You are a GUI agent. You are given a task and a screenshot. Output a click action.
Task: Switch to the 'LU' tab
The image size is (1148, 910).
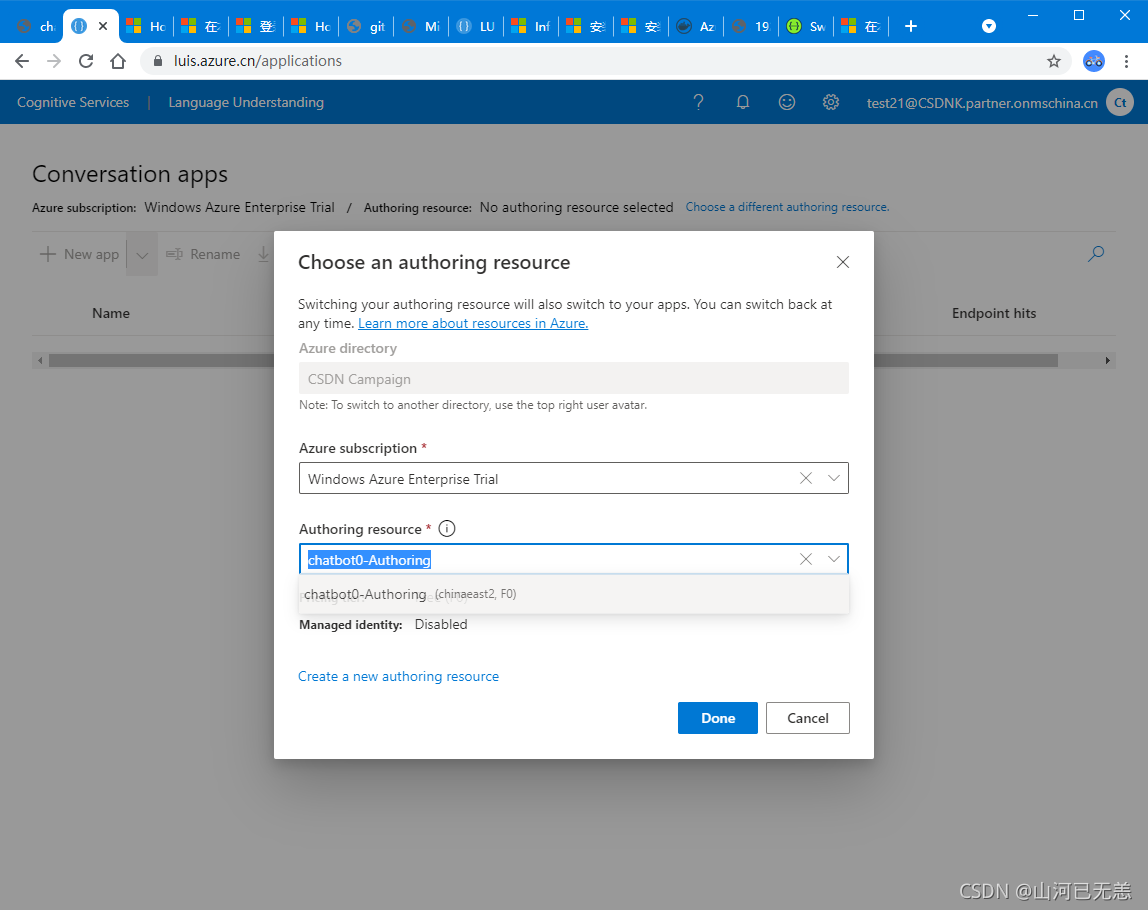[476, 26]
